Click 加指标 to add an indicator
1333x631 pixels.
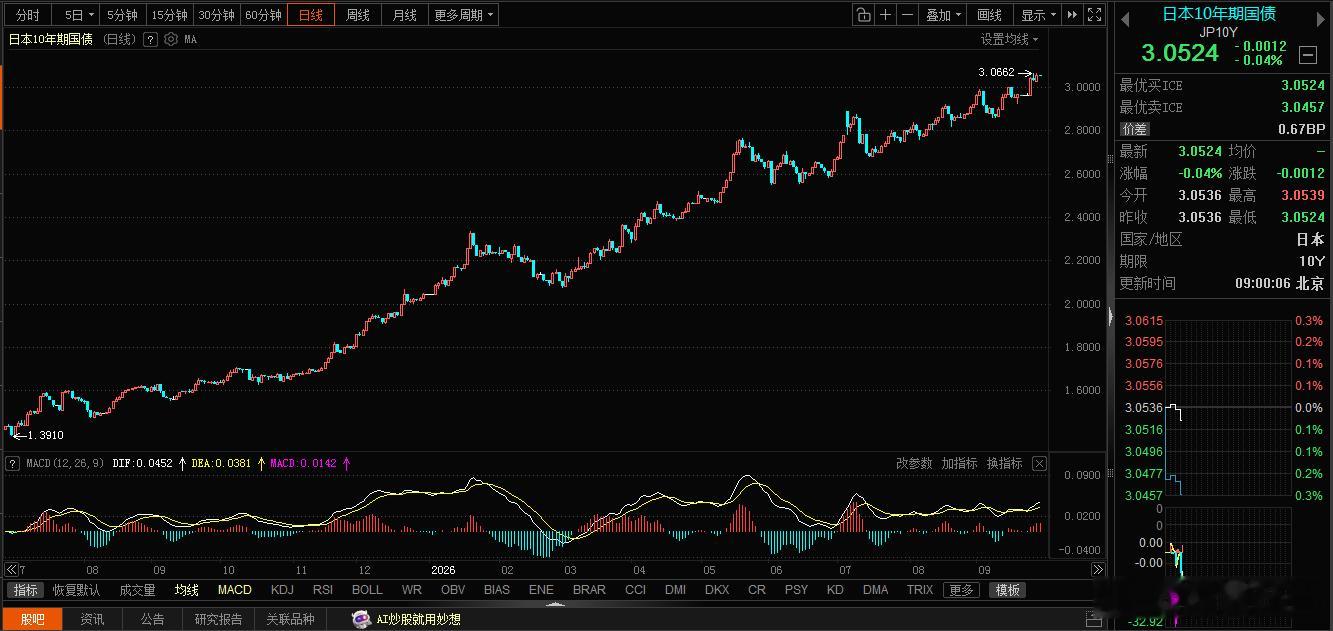click(x=959, y=463)
